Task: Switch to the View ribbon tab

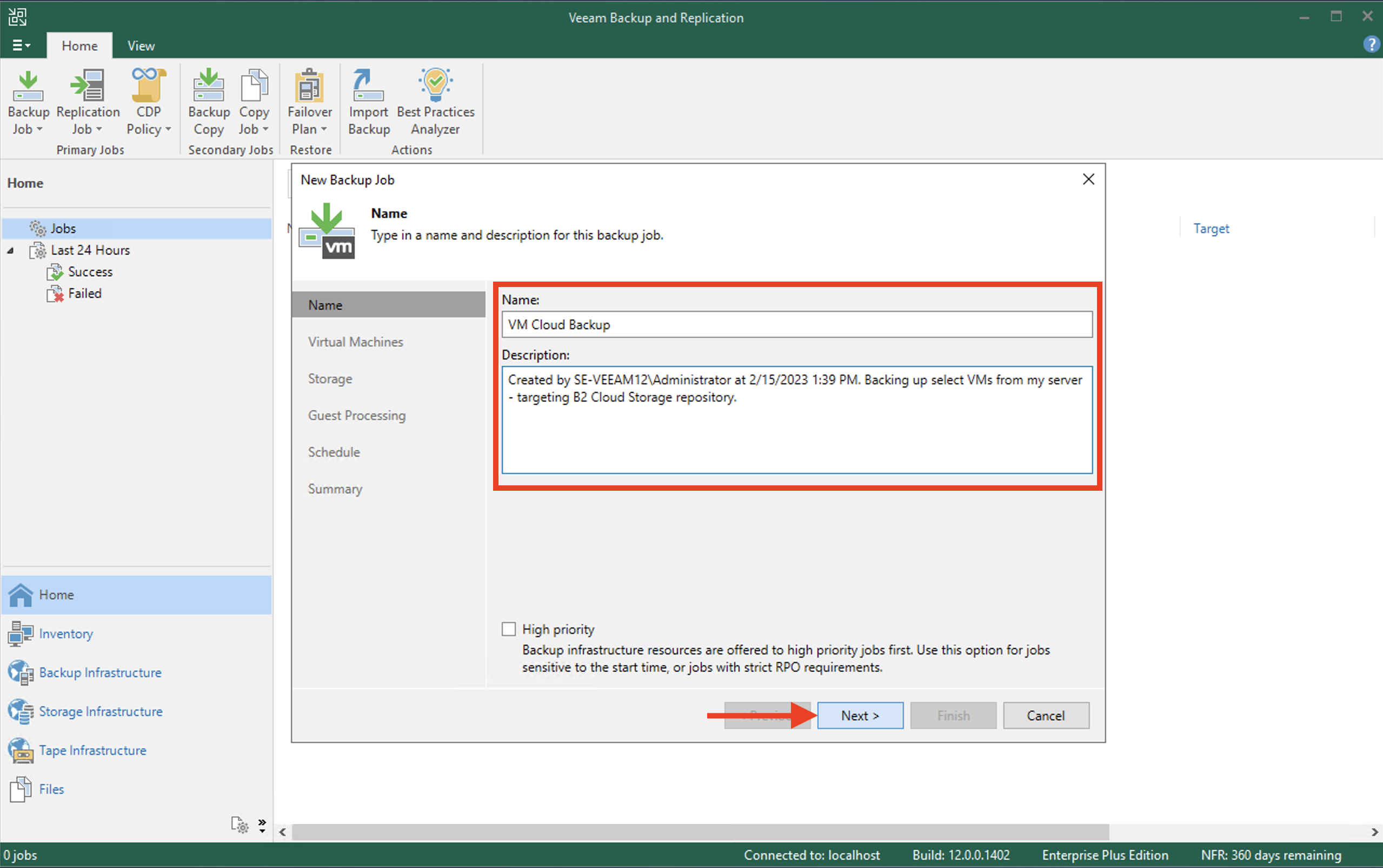Action: click(141, 46)
